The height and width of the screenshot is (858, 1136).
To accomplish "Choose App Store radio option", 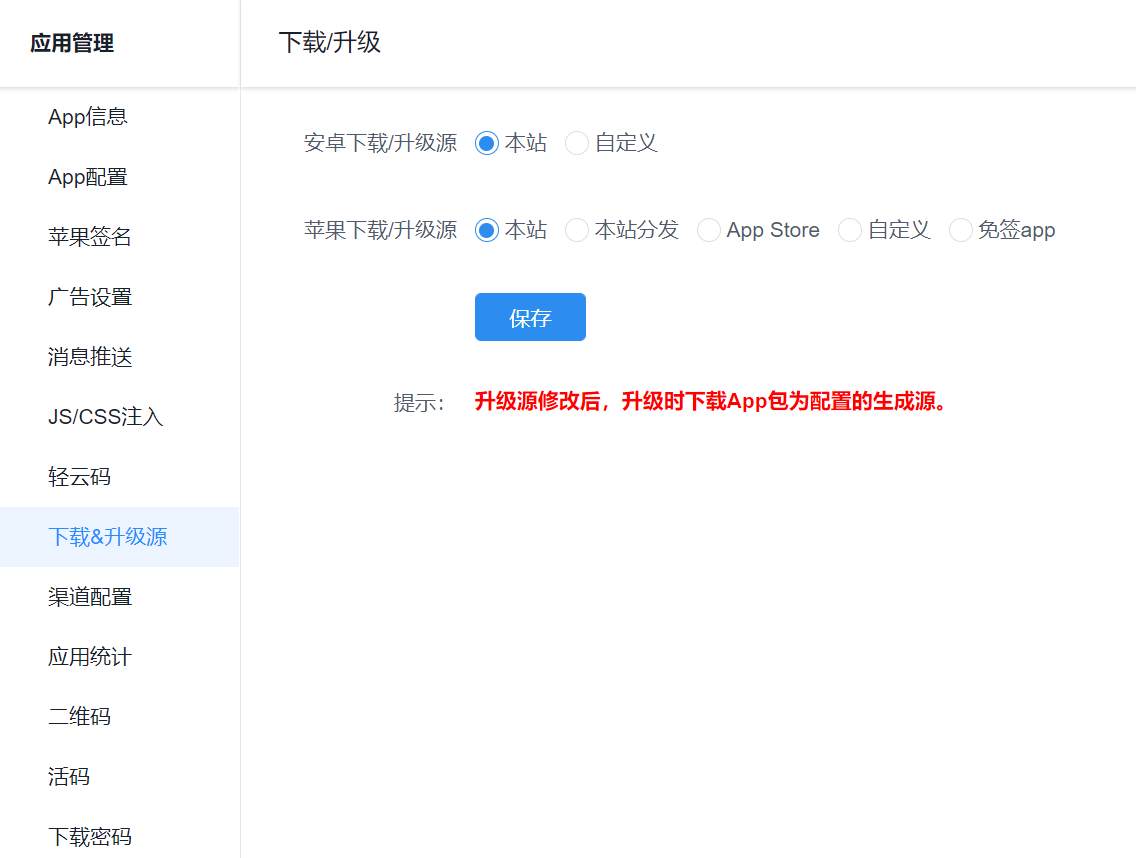I will pyautogui.click(x=709, y=231).
